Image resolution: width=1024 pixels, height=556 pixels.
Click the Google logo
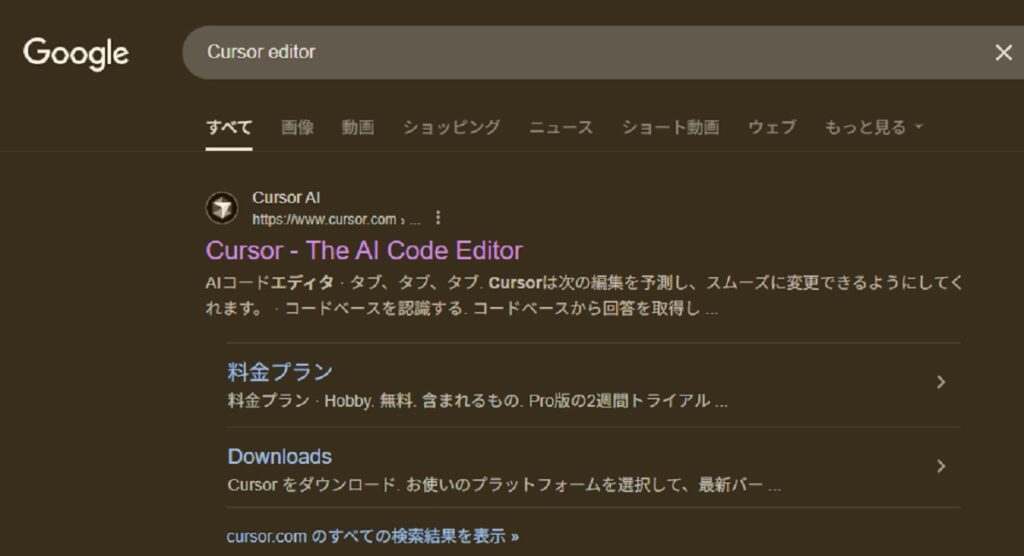(76, 54)
